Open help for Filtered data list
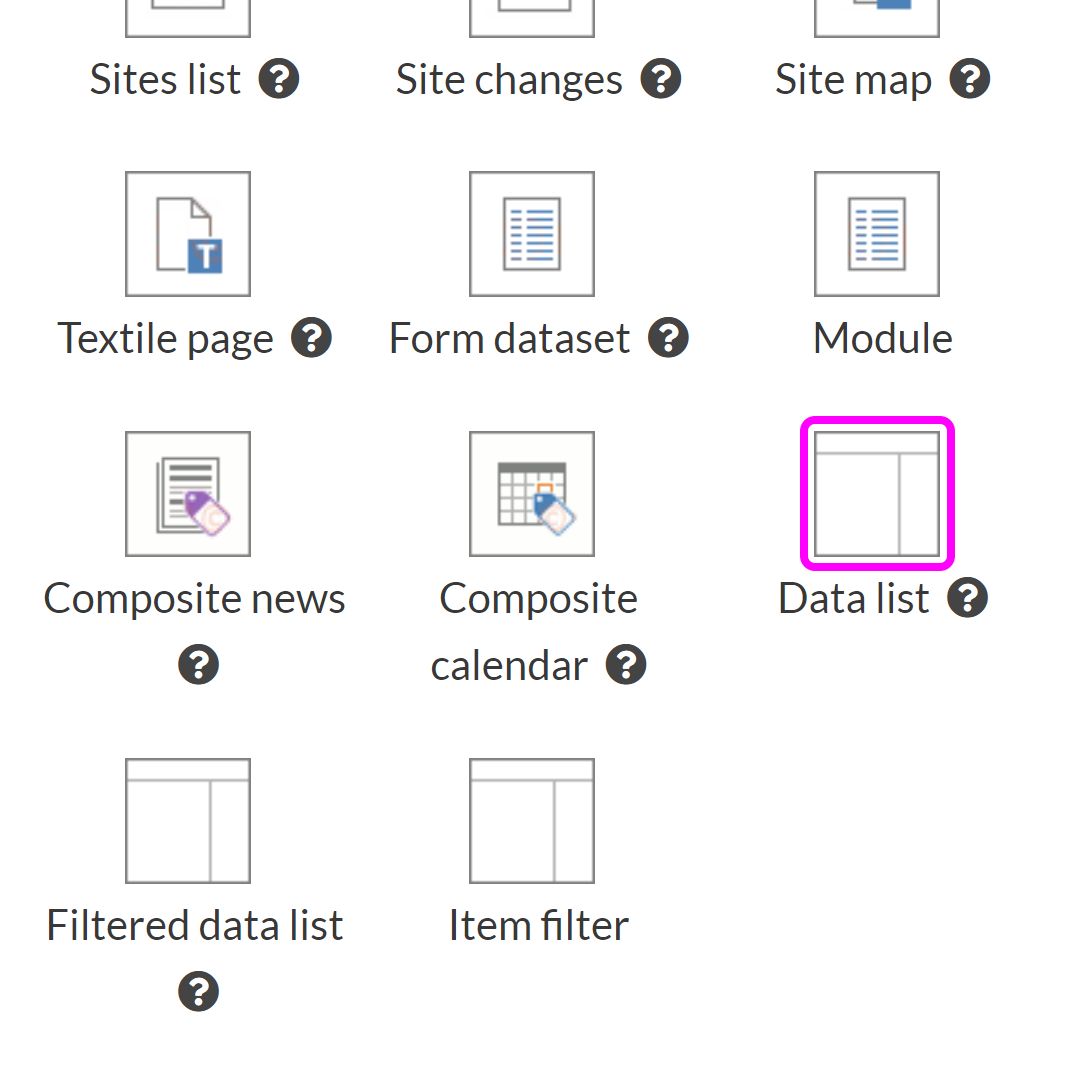 coord(198,992)
